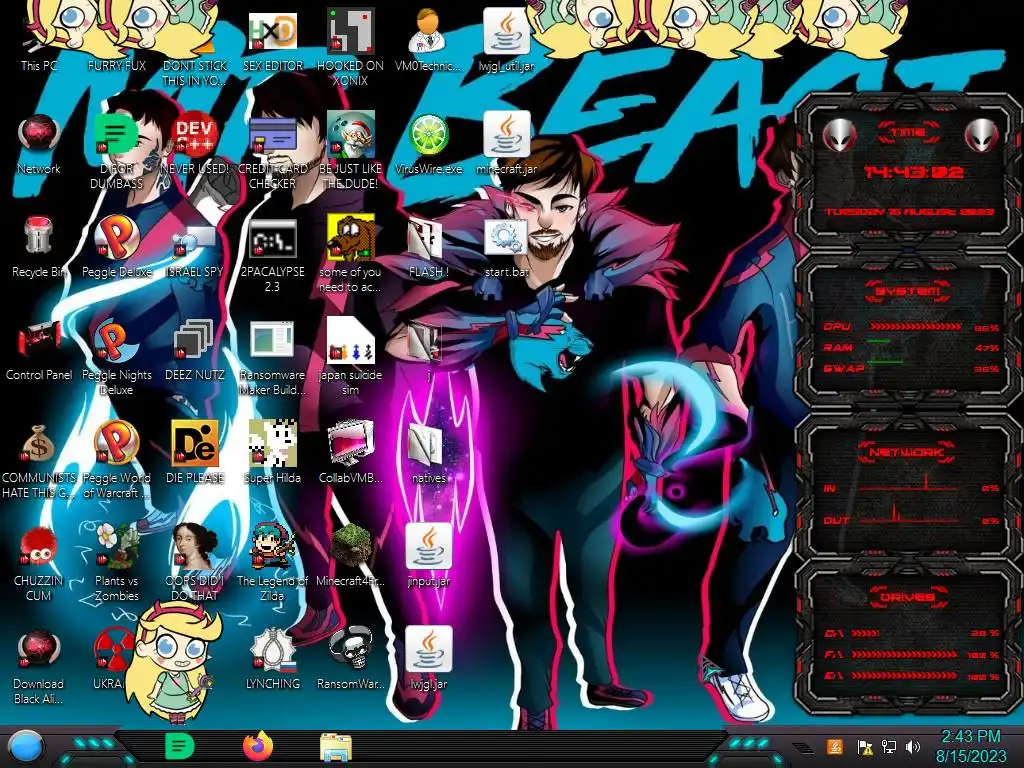
Task: Click the SYSTEM widget header
Action: (x=908, y=291)
